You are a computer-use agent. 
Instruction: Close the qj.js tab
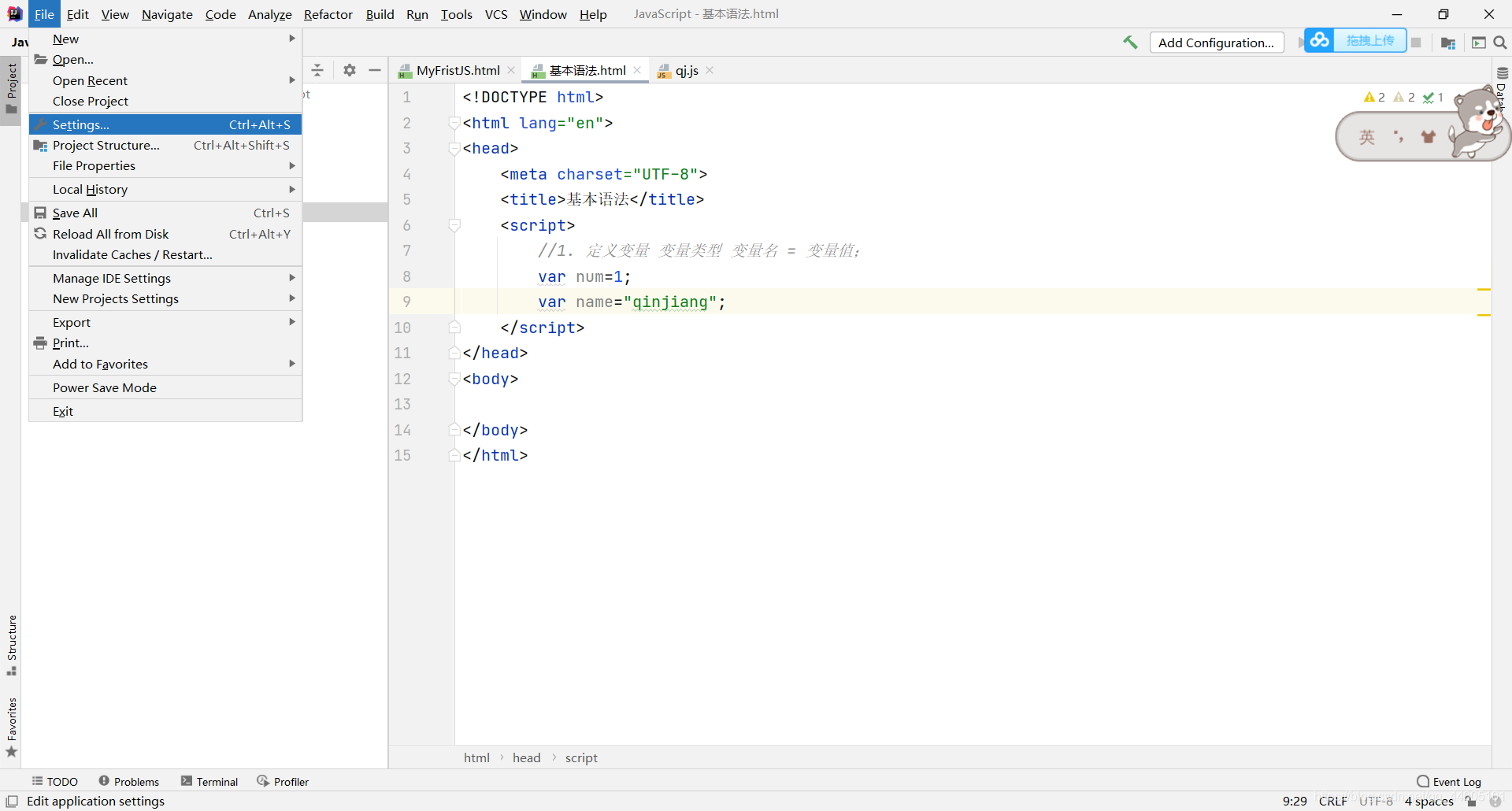710,70
